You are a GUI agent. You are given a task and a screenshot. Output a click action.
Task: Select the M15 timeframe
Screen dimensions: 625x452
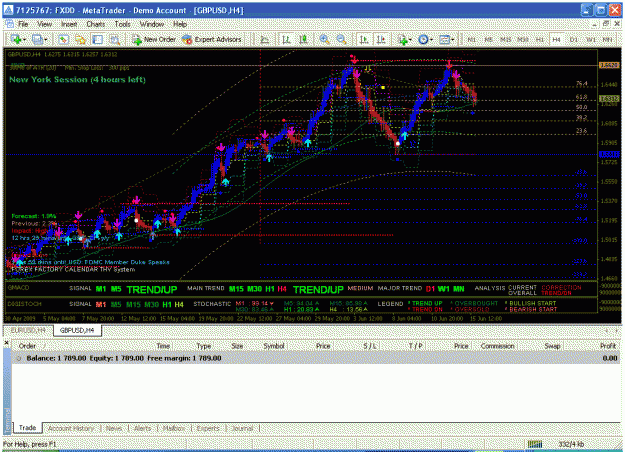pos(505,39)
